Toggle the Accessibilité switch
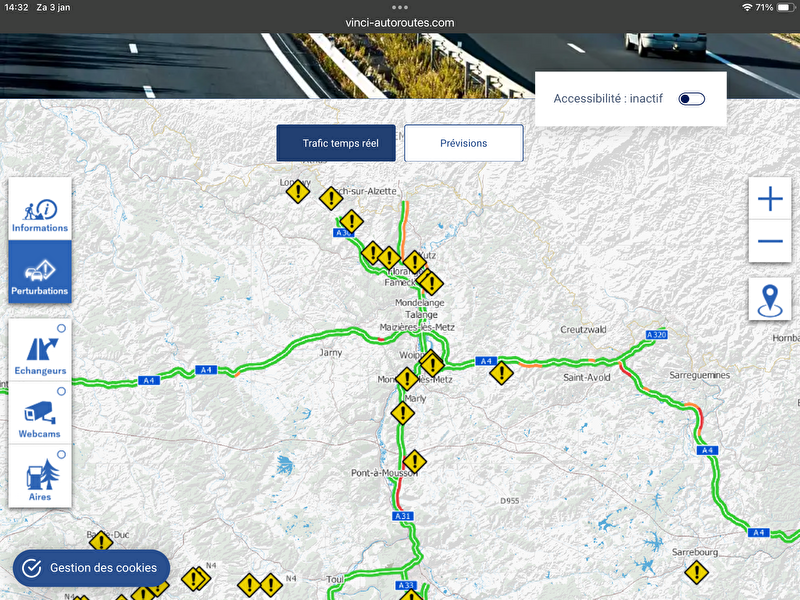This screenshot has height=600, width=800. pyautogui.click(x=691, y=99)
